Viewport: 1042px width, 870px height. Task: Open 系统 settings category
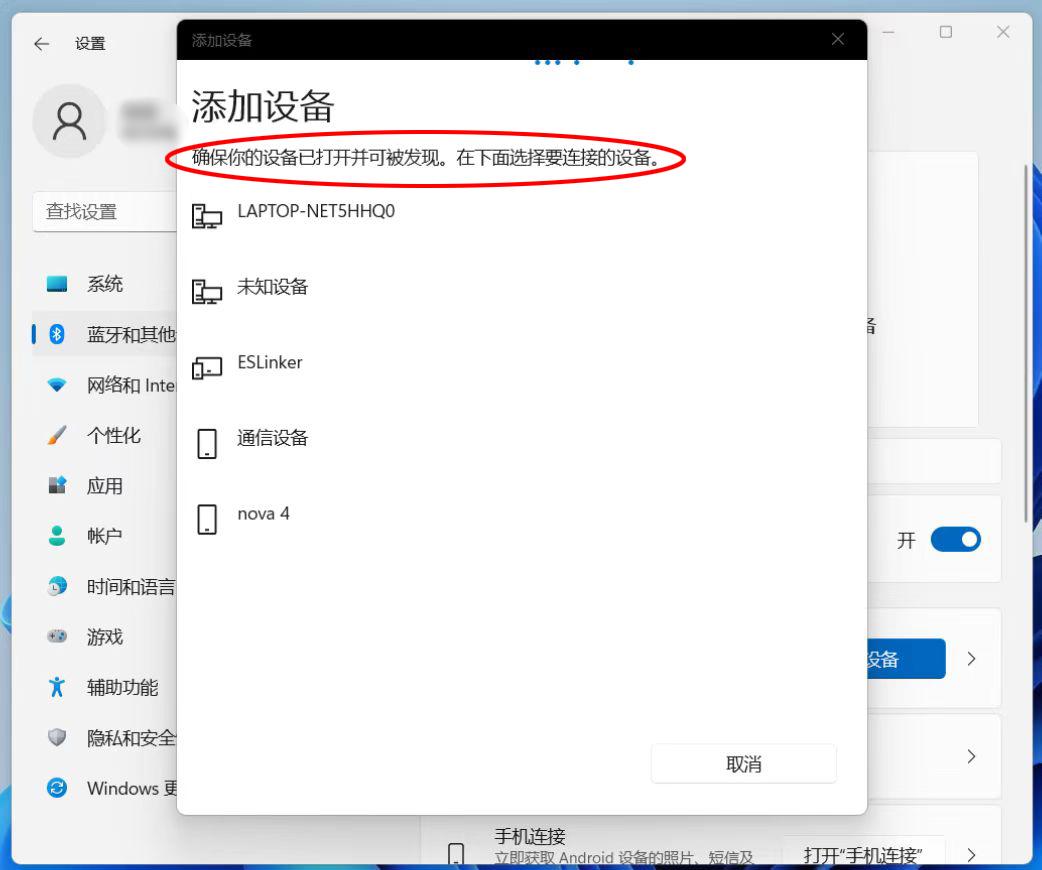[x=104, y=284]
